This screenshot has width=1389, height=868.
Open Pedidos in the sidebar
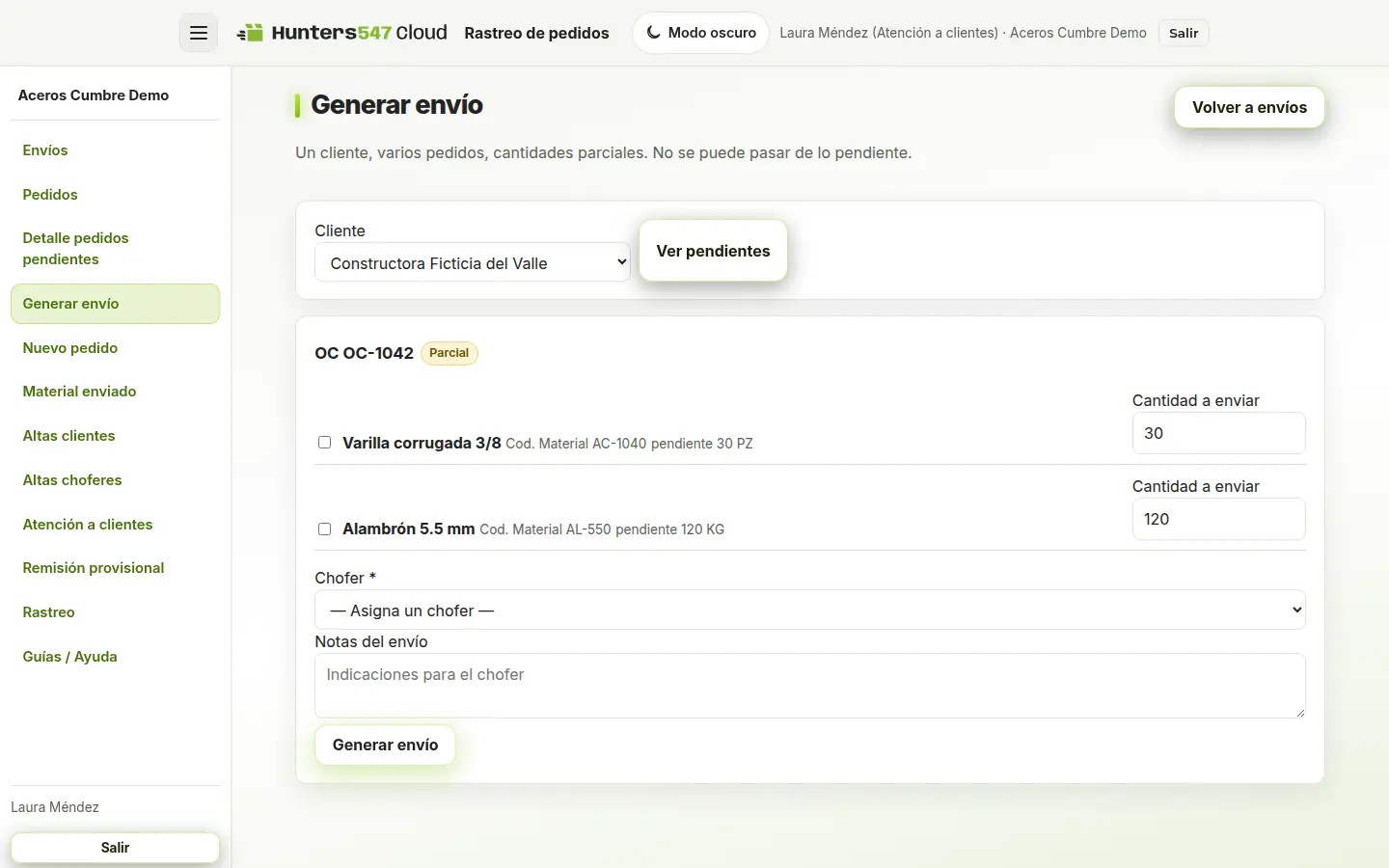pyautogui.click(x=115, y=195)
